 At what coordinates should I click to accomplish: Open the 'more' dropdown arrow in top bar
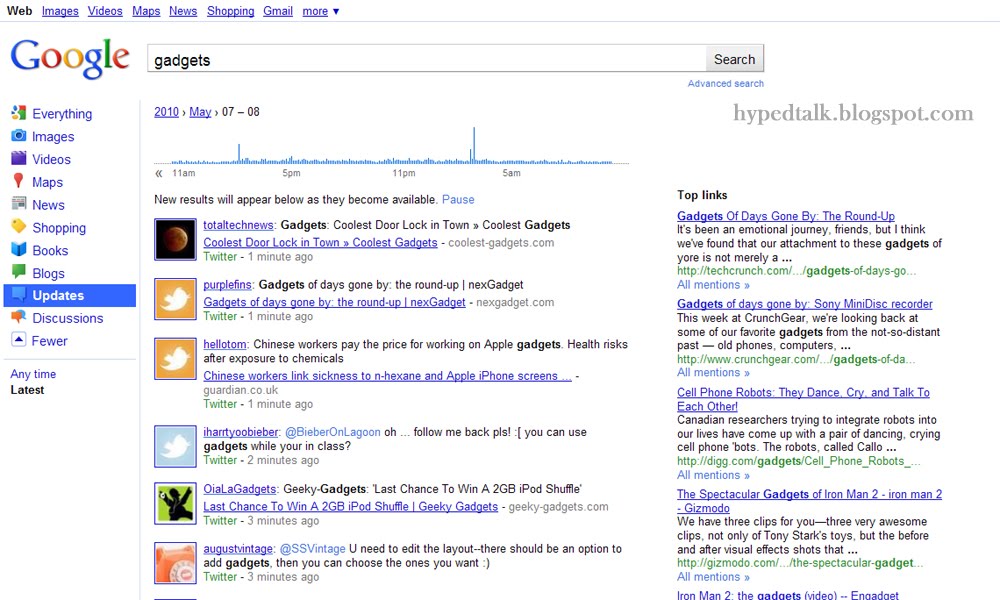point(336,11)
